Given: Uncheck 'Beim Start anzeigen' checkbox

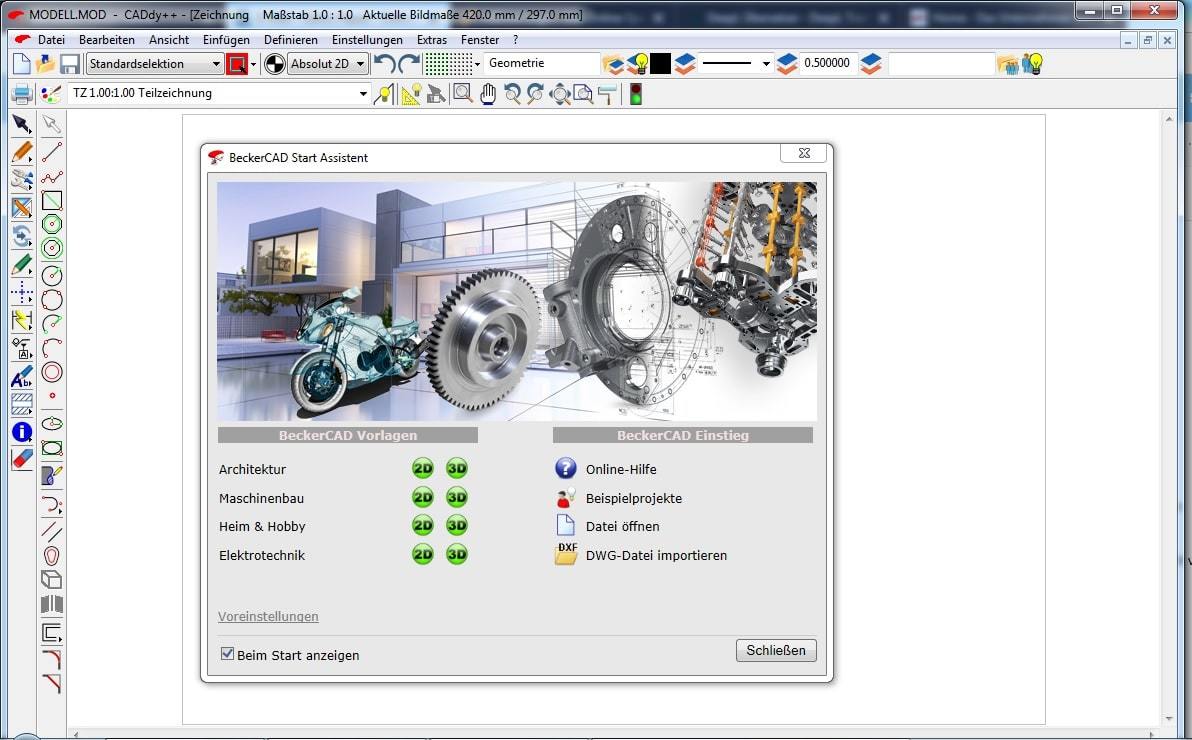Looking at the screenshot, I should [x=227, y=654].
